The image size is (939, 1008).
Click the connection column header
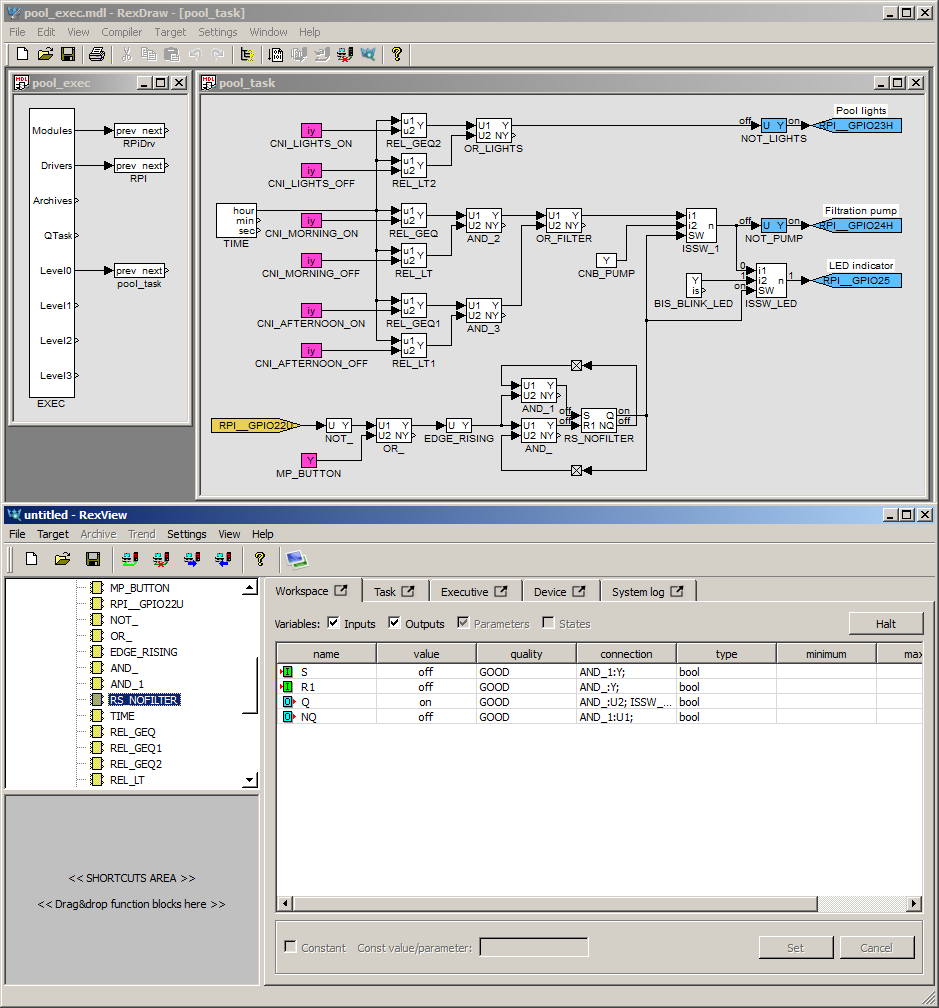[x=626, y=654]
